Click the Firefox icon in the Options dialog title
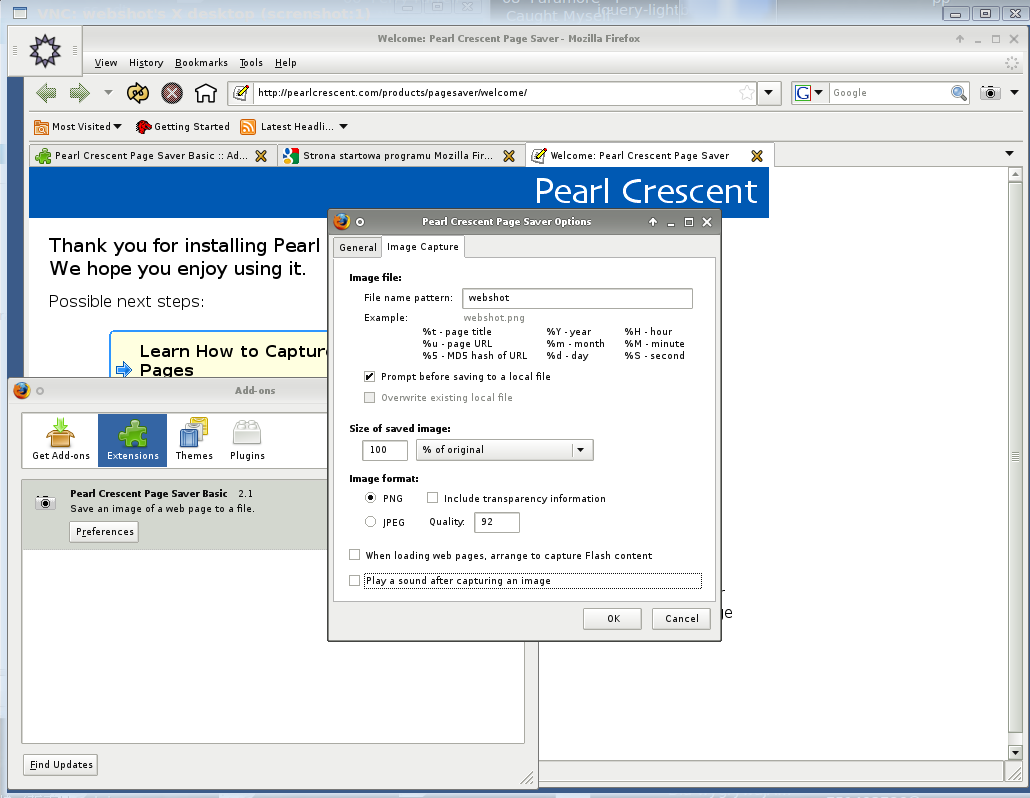The width and height of the screenshot is (1030, 798). 342,221
